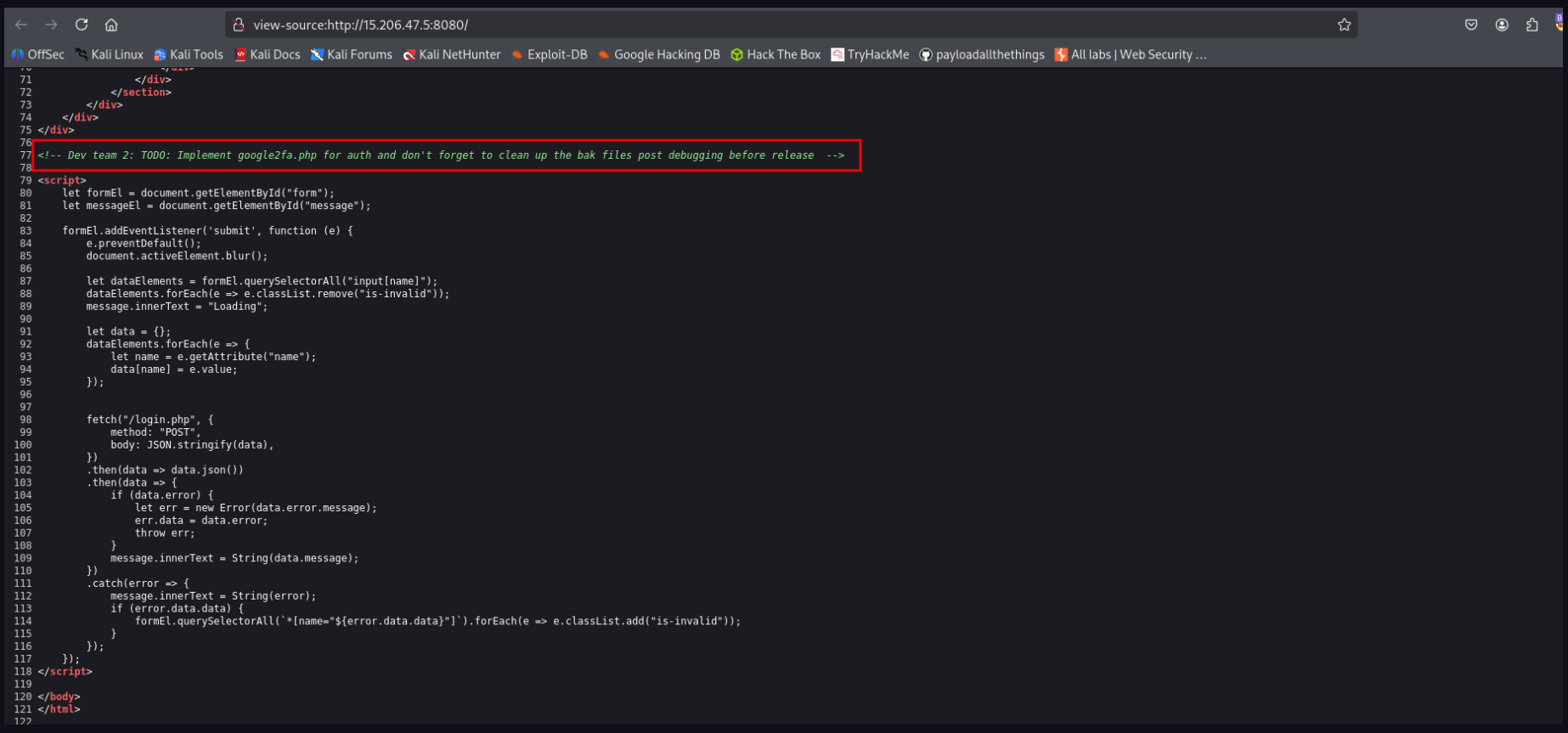Open the payloadallthethings bookmark
Screen dimensions: 1568x733
[982, 54]
